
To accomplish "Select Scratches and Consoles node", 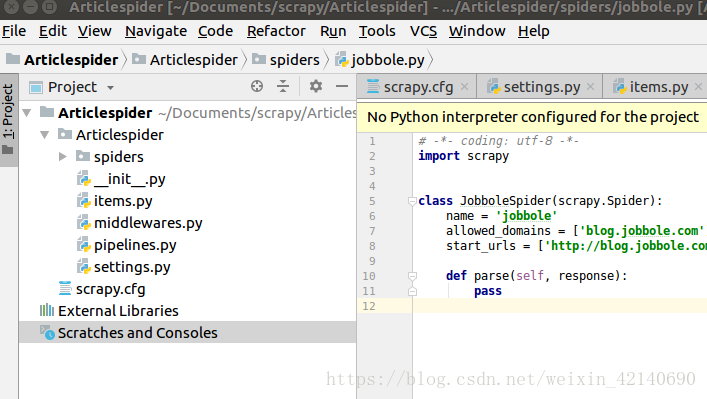I will (x=187, y=333).
